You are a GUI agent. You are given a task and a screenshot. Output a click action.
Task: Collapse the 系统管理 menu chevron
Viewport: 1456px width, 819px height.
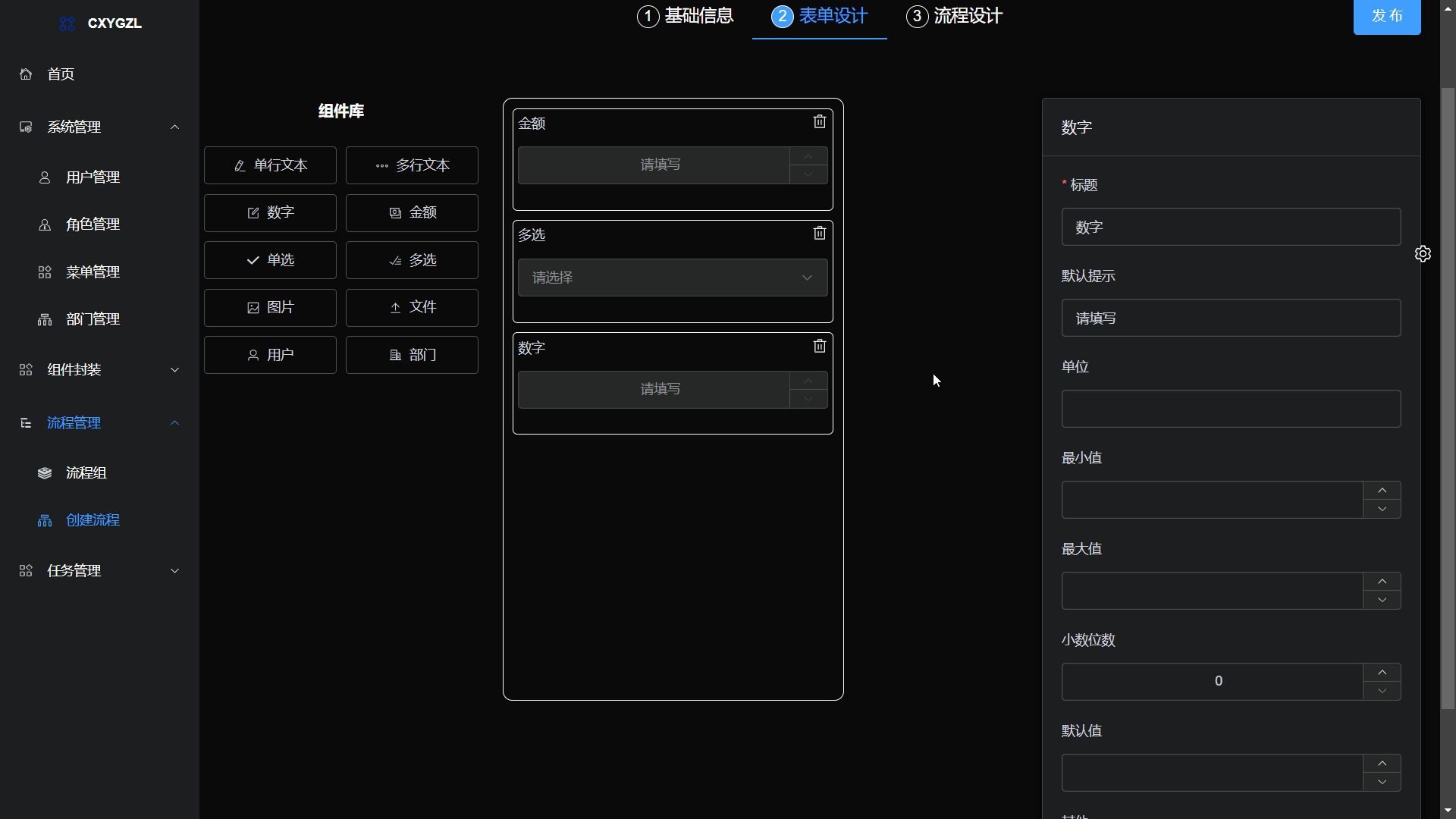pyautogui.click(x=174, y=127)
